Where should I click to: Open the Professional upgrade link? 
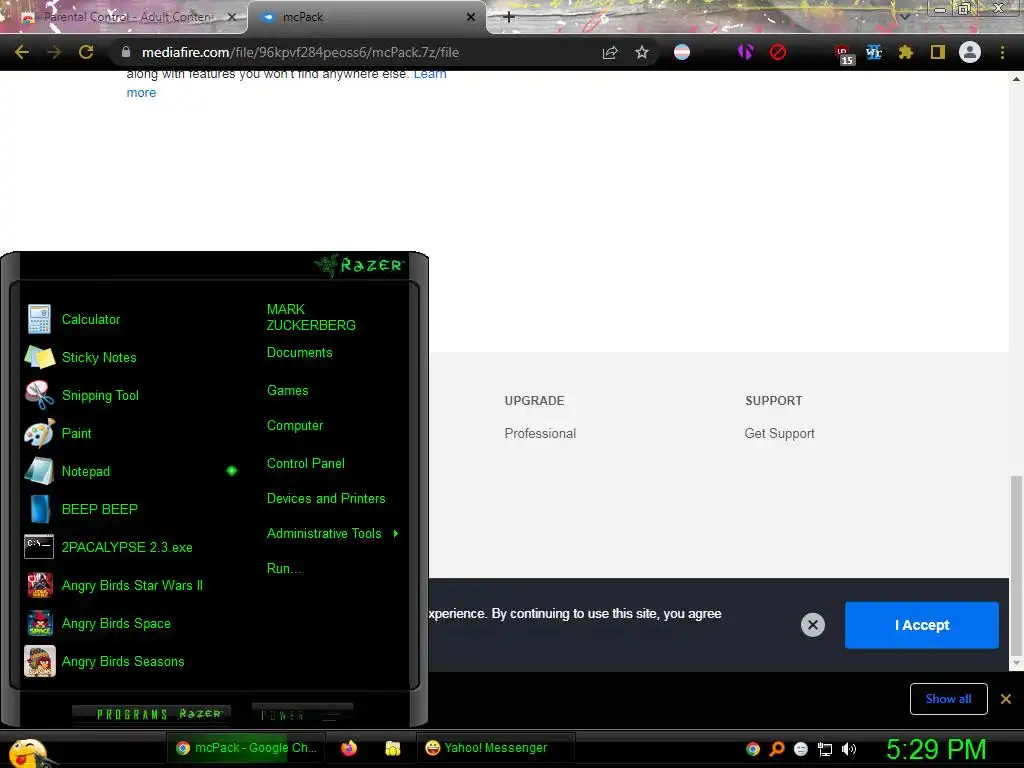tap(540, 434)
